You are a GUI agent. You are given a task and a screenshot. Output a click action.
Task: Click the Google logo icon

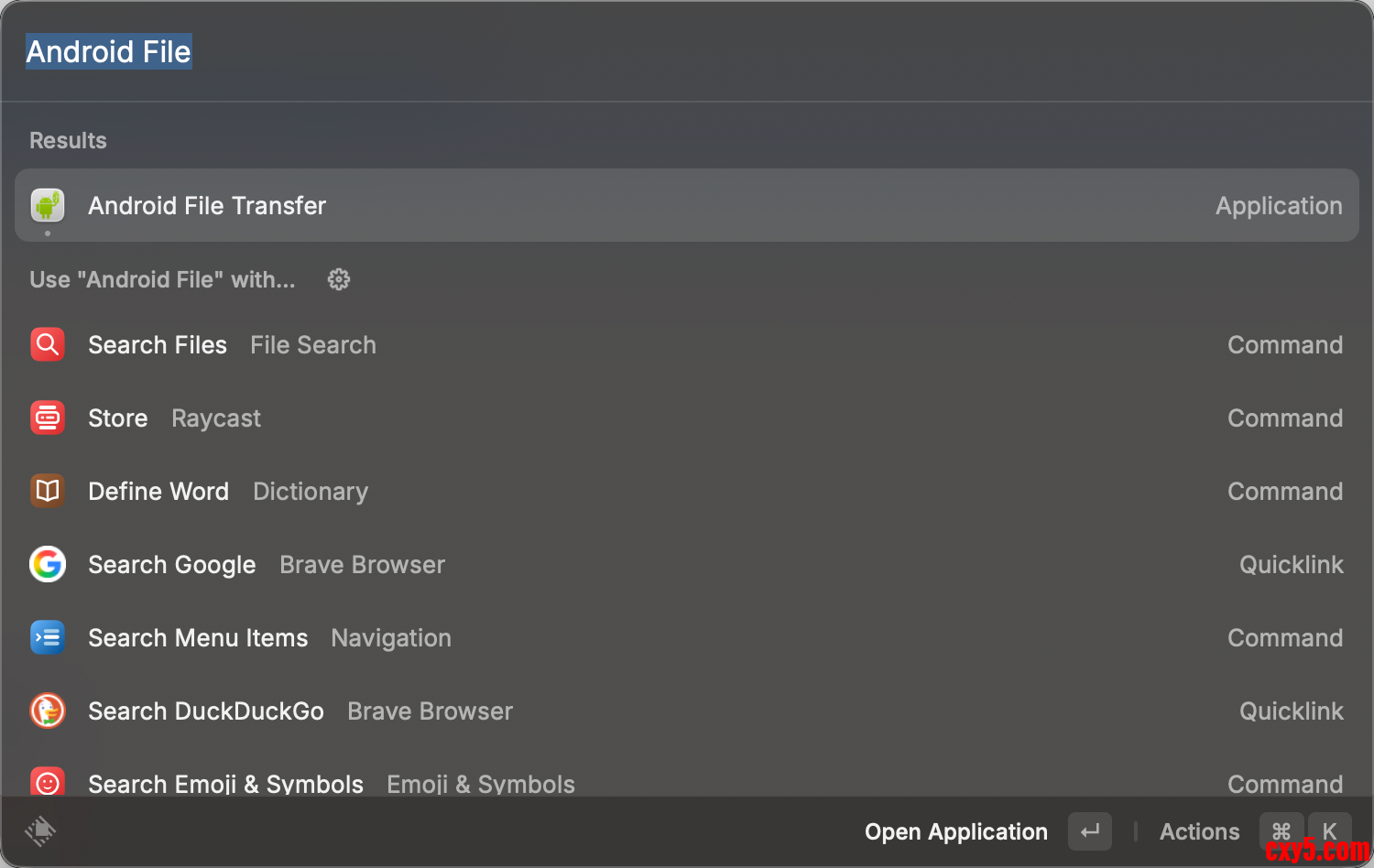tap(48, 565)
